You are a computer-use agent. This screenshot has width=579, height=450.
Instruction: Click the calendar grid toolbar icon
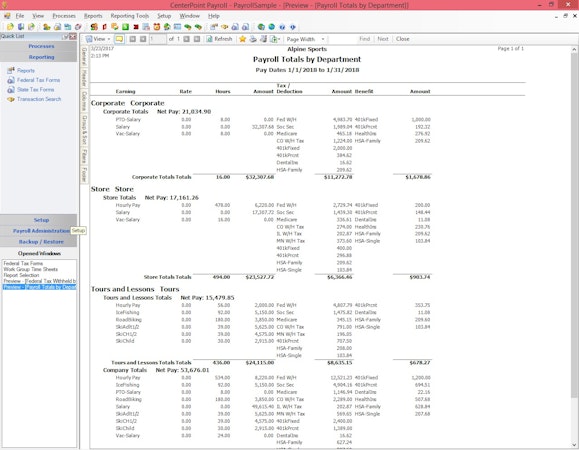146,27
